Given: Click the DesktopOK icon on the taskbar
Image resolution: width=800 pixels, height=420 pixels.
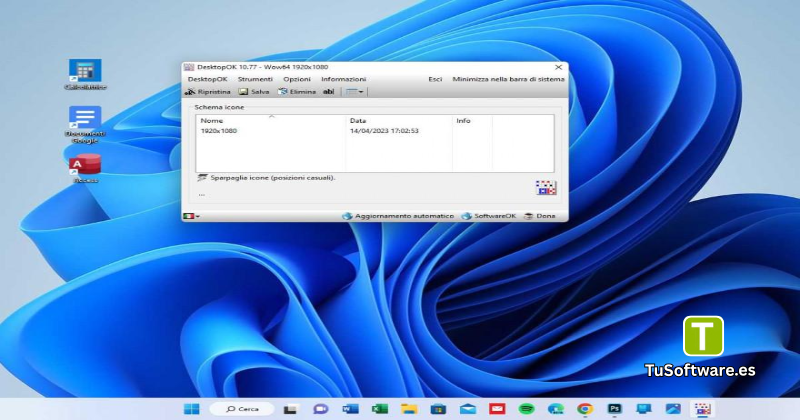Looking at the screenshot, I should (703, 409).
